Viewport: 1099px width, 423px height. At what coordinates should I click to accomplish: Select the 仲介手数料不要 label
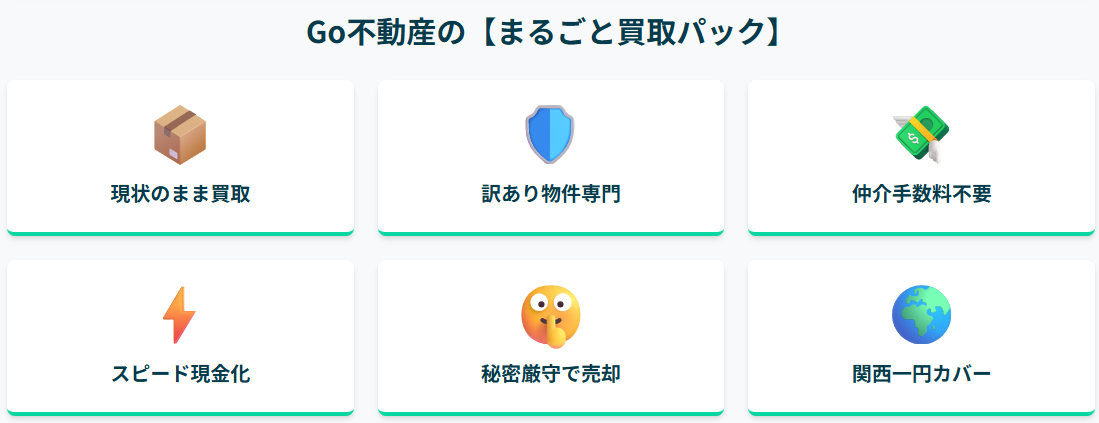click(x=921, y=194)
